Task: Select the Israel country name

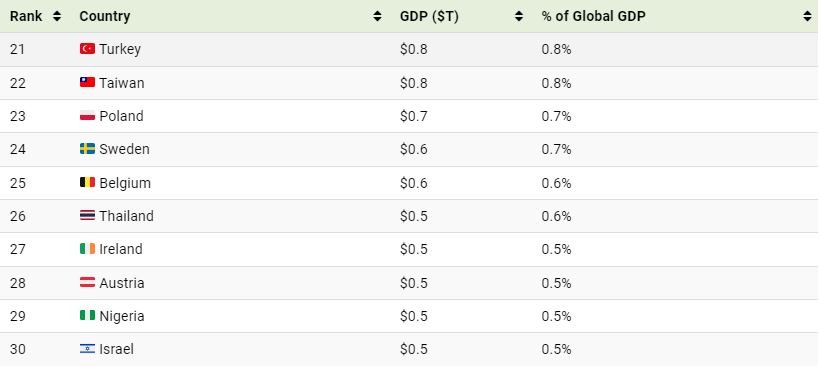Action: (x=116, y=349)
